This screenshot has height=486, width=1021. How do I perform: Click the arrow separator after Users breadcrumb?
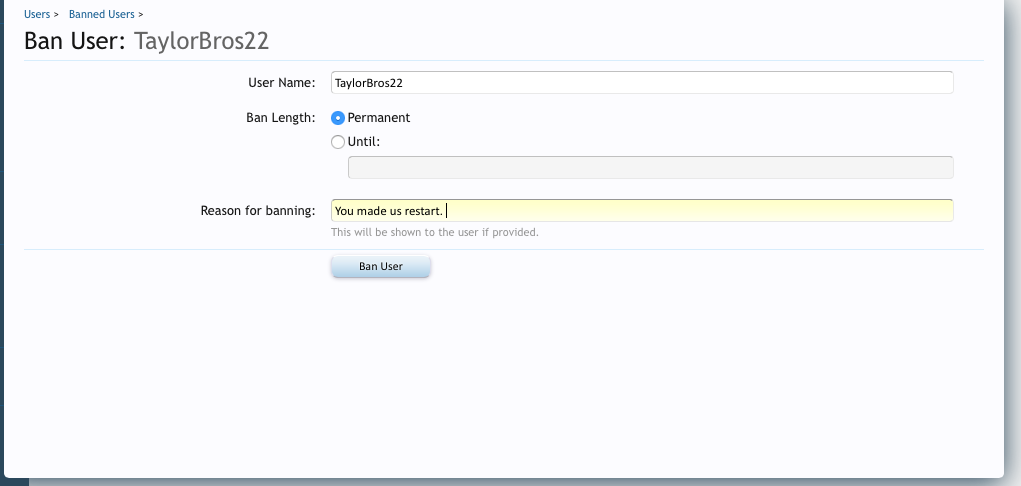[x=56, y=14]
